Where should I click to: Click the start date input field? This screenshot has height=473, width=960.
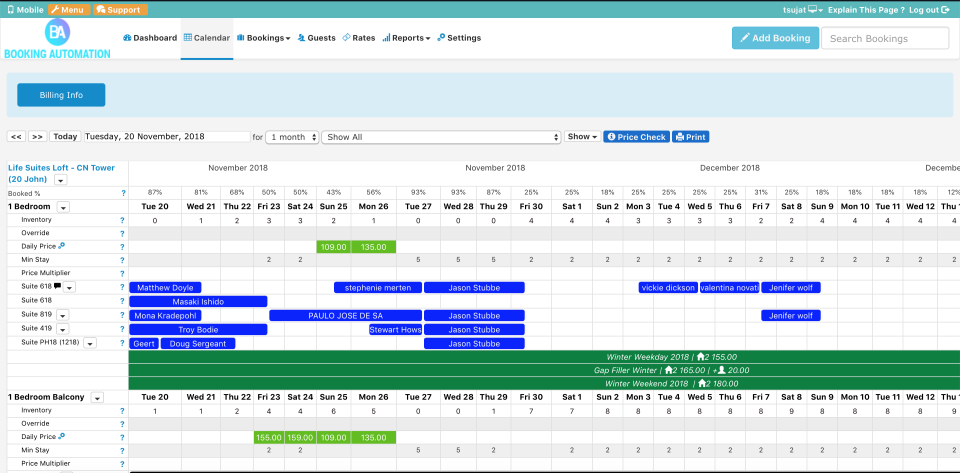tap(167, 137)
